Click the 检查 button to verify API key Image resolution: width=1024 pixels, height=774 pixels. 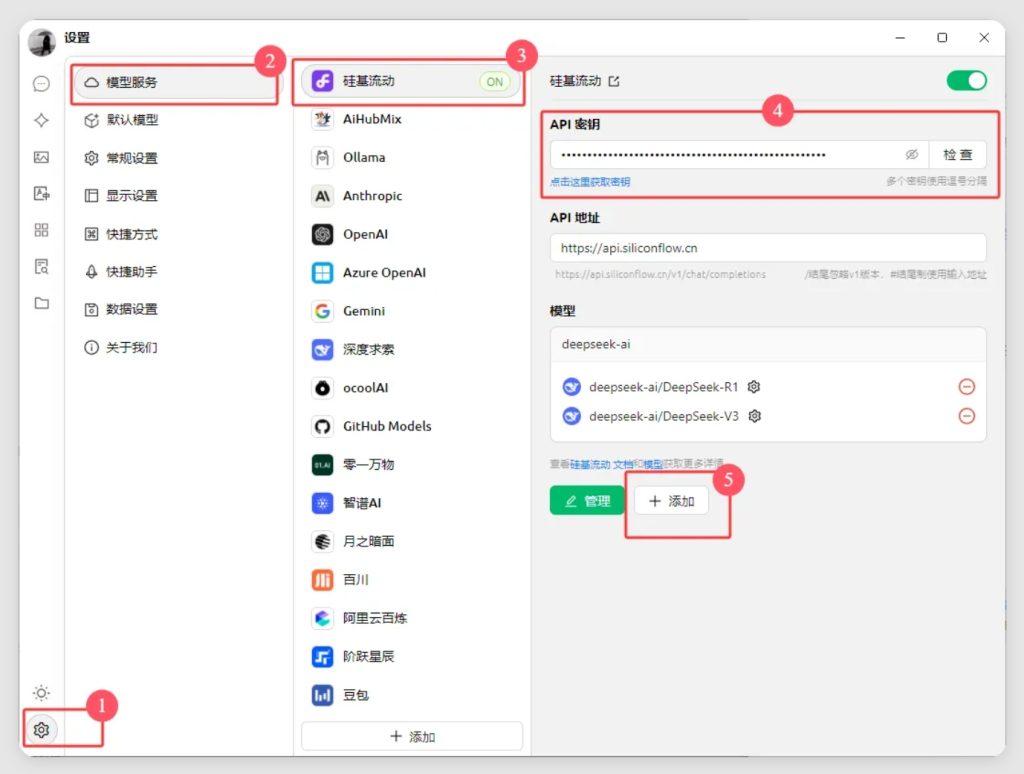tap(957, 155)
